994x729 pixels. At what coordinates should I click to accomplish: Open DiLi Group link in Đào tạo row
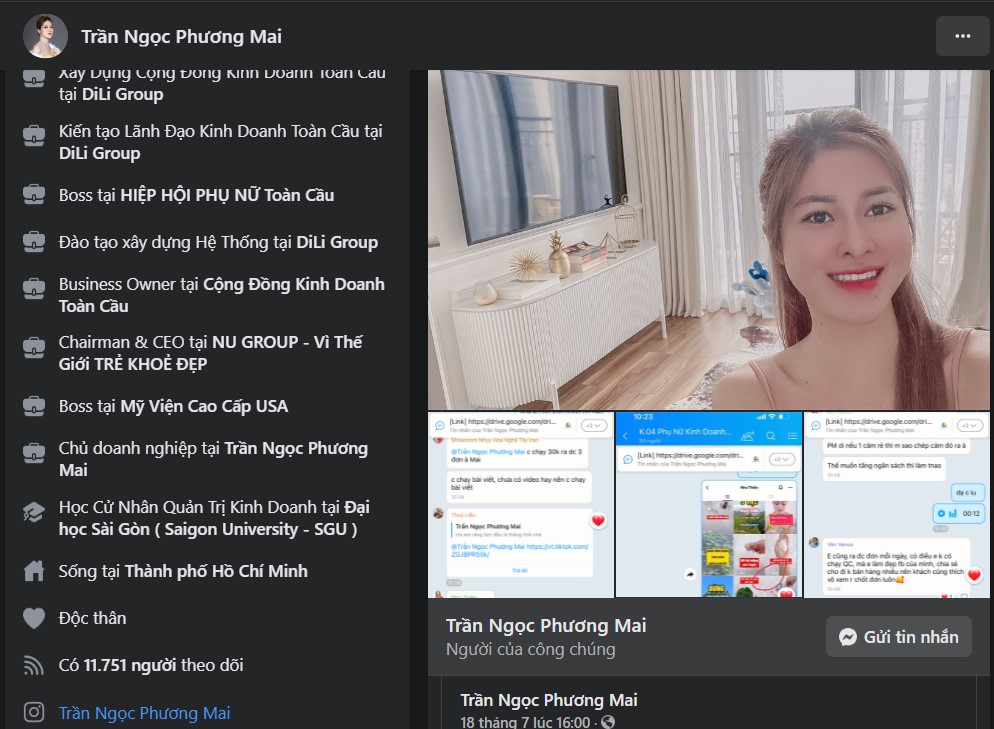tap(337, 242)
